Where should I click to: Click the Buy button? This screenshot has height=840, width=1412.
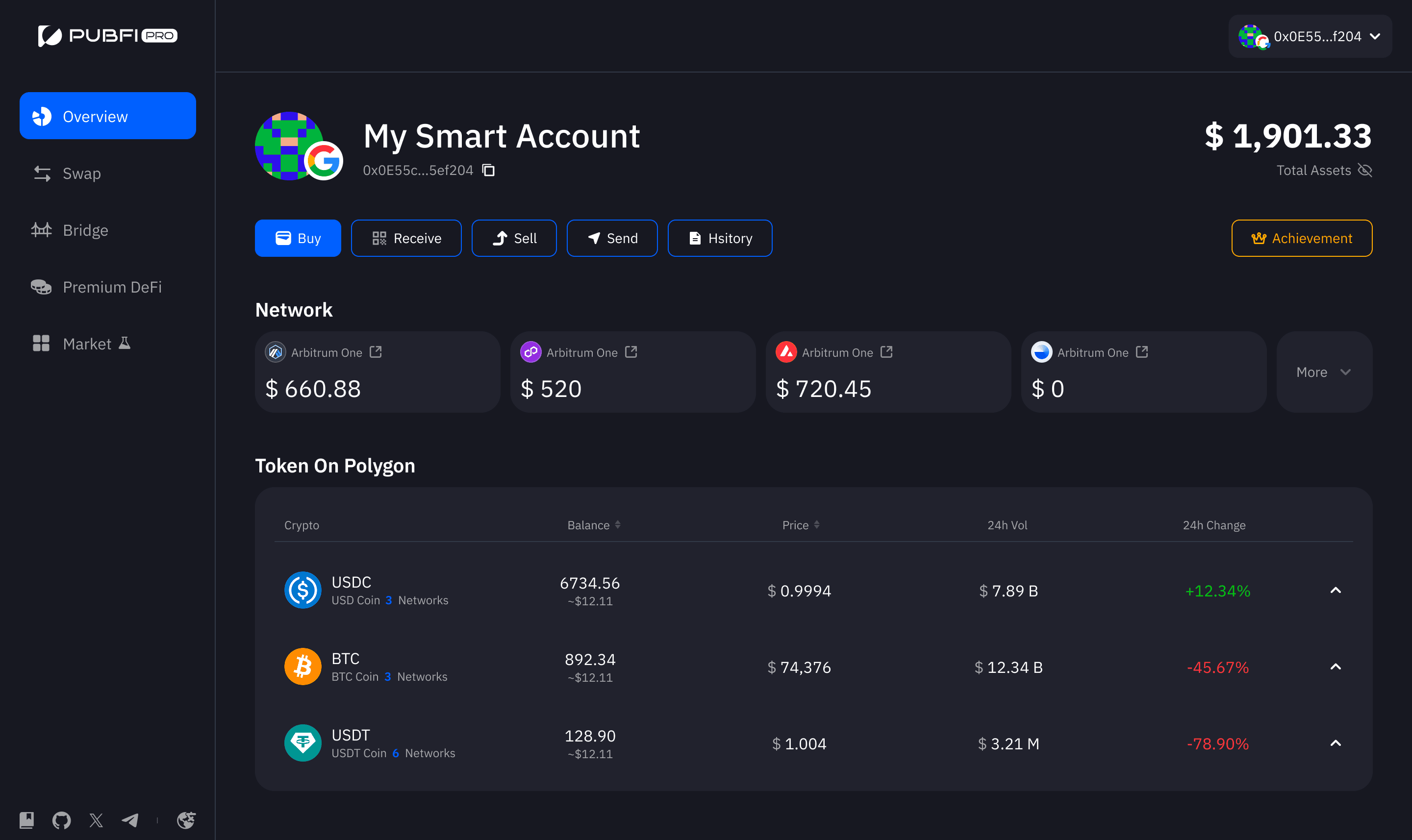click(x=298, y=238)
